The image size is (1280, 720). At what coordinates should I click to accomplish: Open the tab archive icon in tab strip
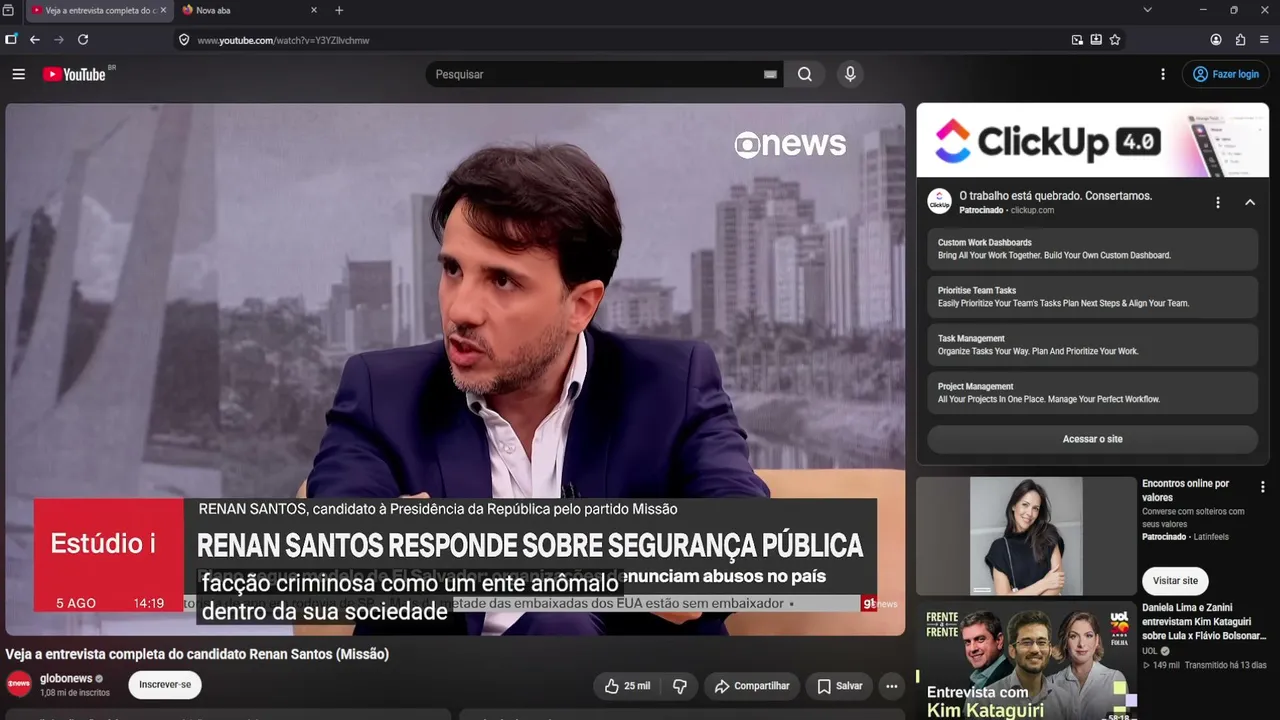pyautogui.click(x=8, y=10)
